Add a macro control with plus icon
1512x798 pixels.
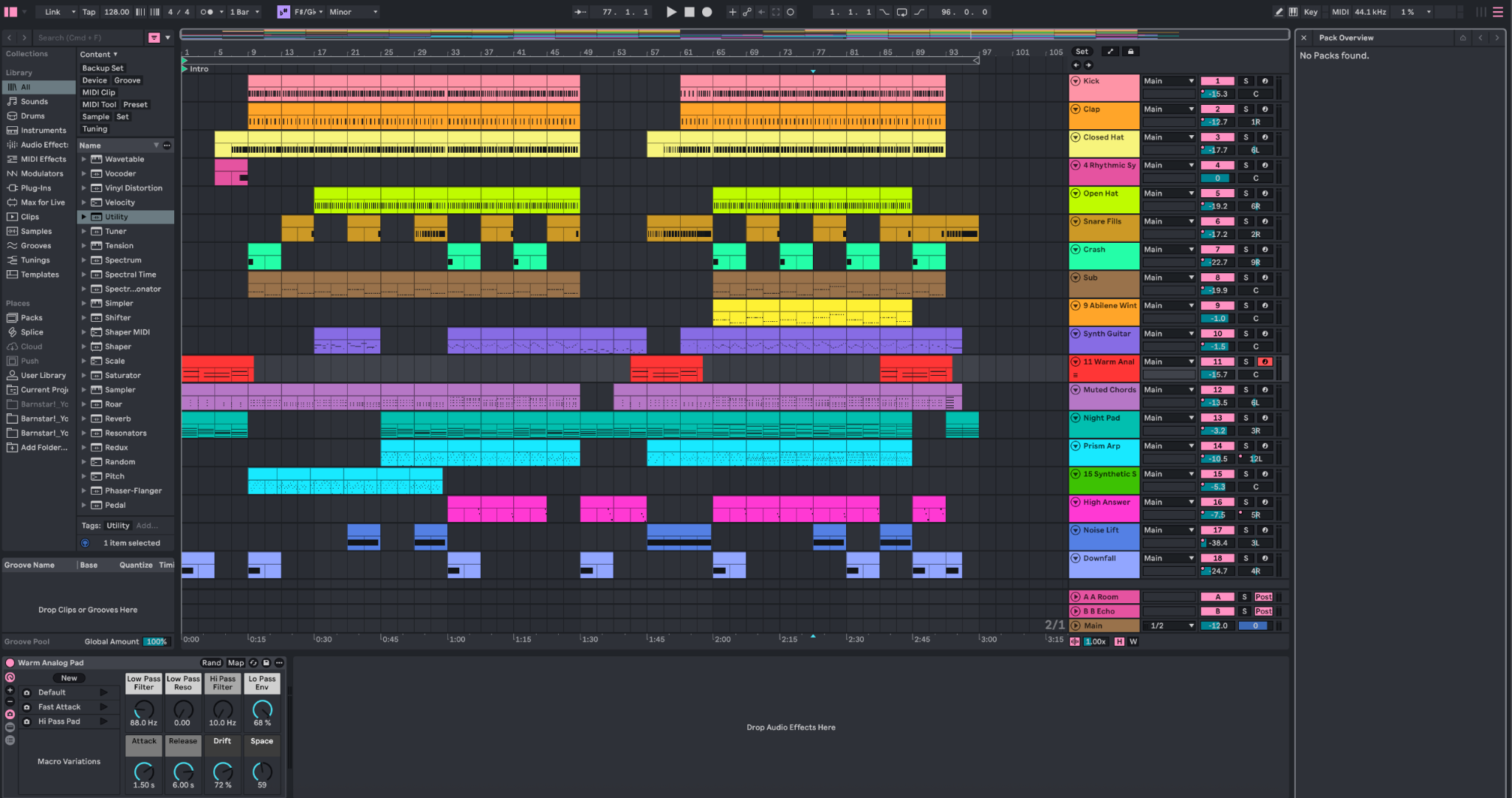click(x=10, y=690)
